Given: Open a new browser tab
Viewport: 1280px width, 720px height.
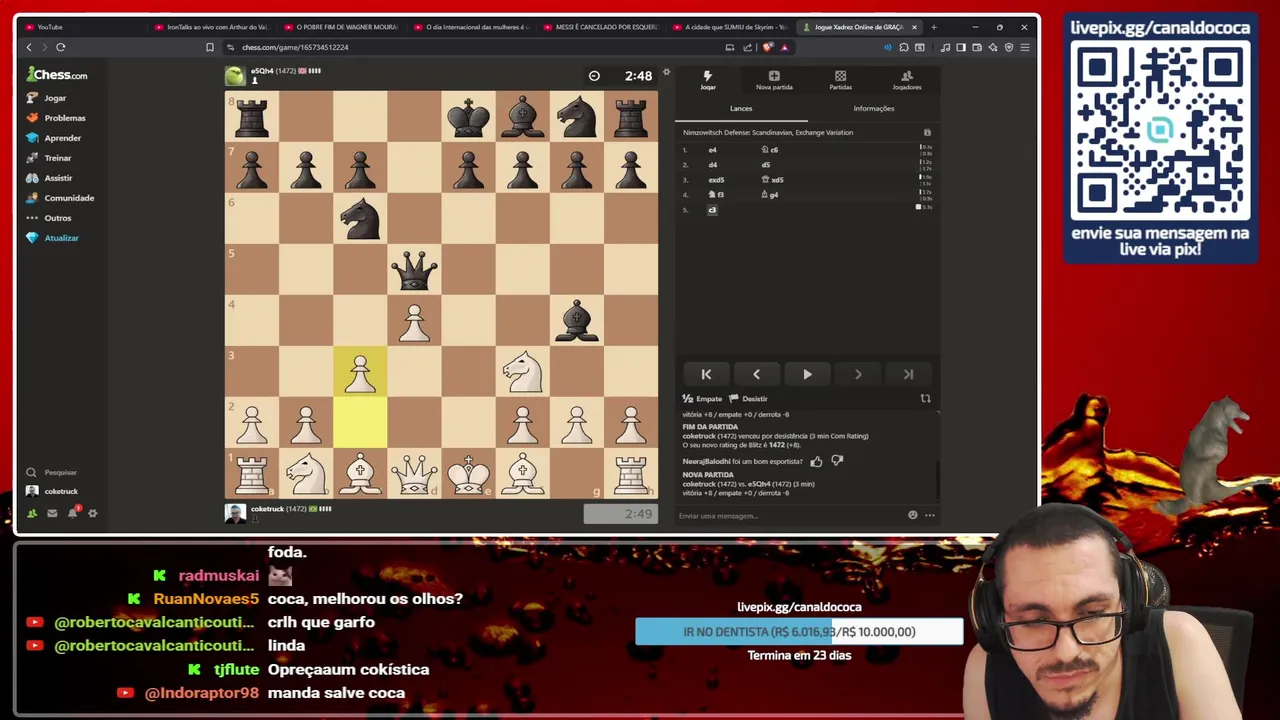Looking at the screenshot, I should click(934, 27).
